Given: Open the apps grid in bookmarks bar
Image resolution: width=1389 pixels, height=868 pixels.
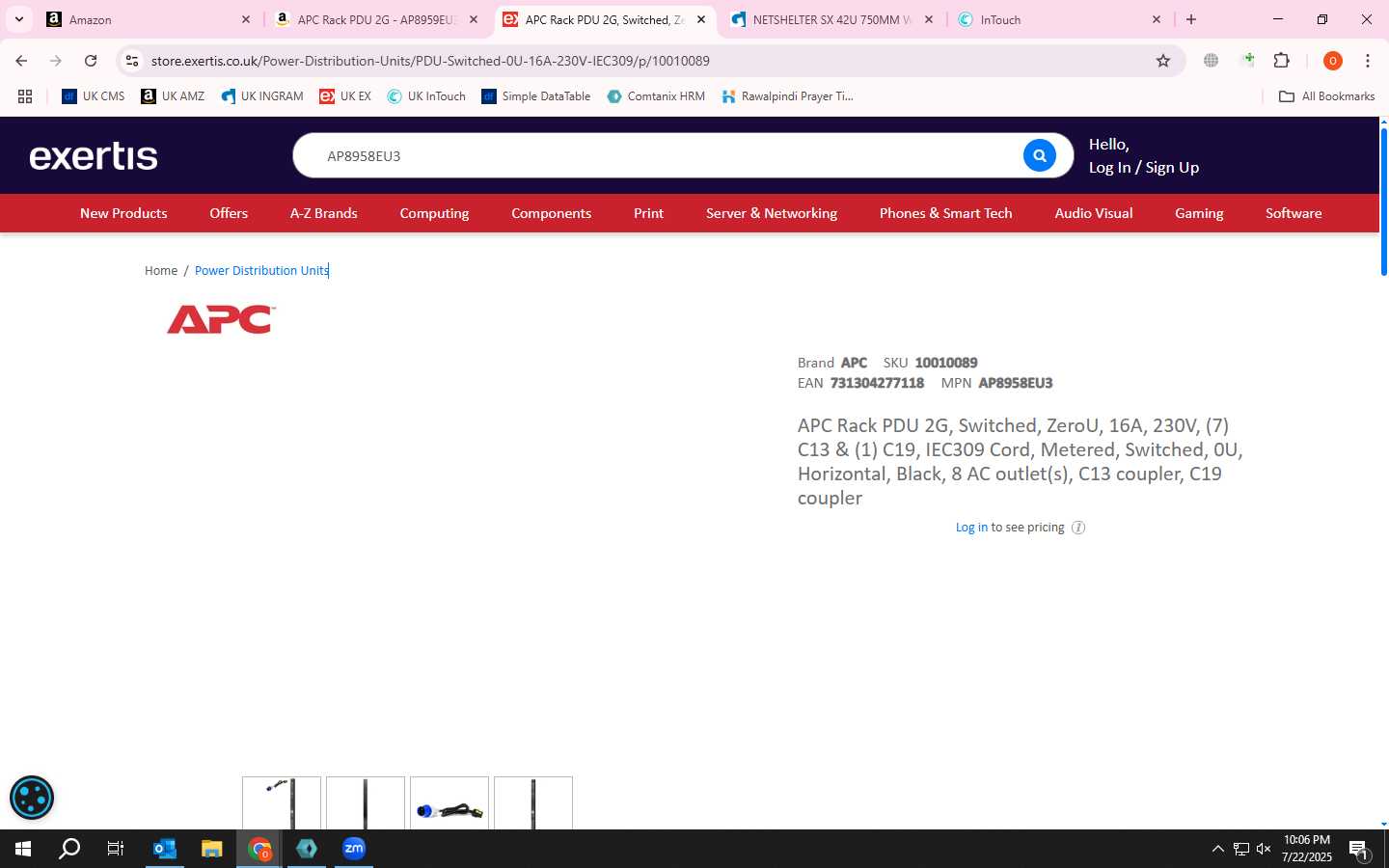Looking at the screenshot, I should tap(25, 96).
